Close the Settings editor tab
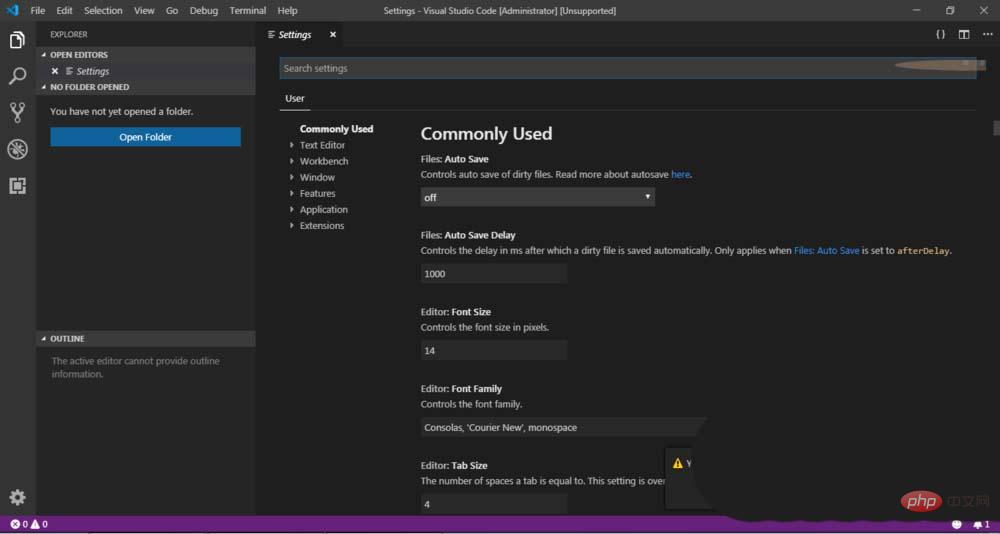This screenshot has width=1000, height=534. pos(333,35)
